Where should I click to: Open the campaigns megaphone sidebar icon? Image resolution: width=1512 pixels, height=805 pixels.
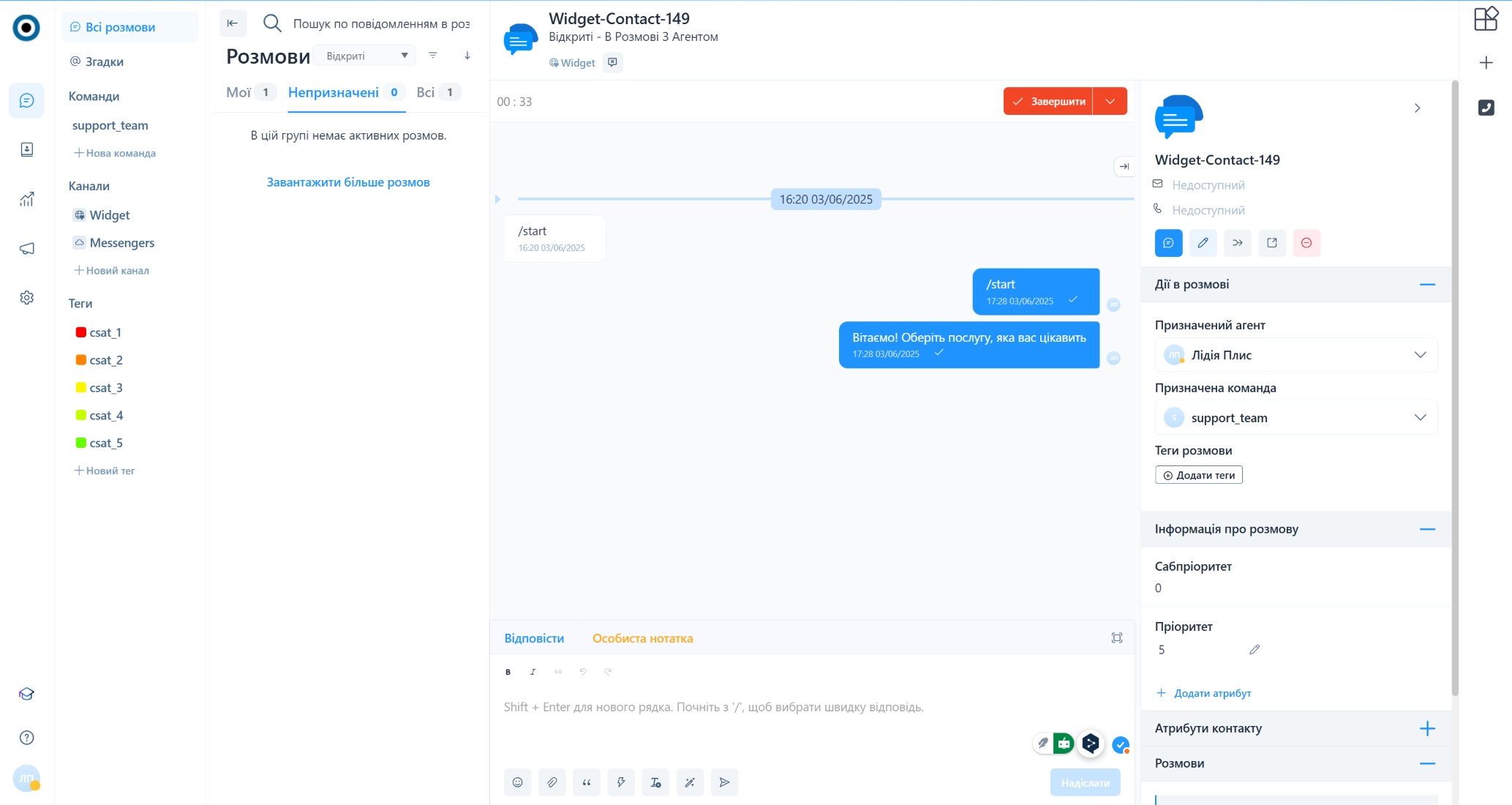26,249
